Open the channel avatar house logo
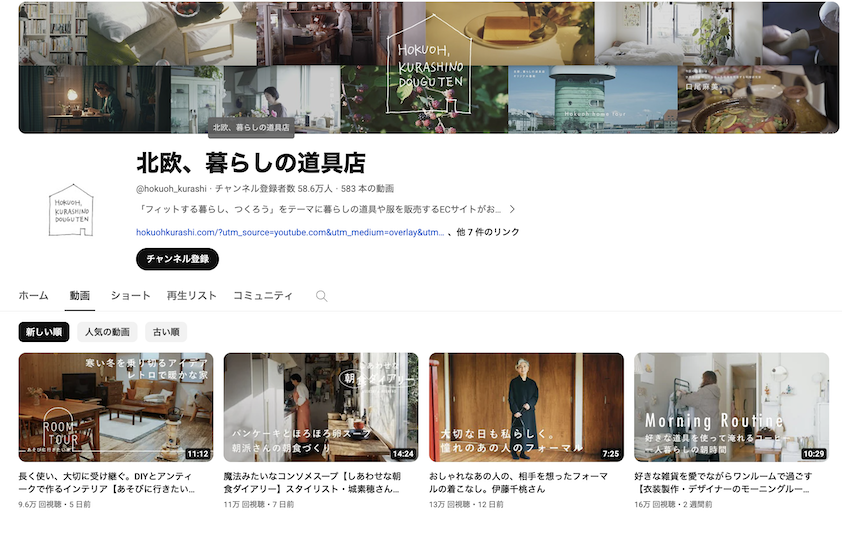 coord(71,210)
